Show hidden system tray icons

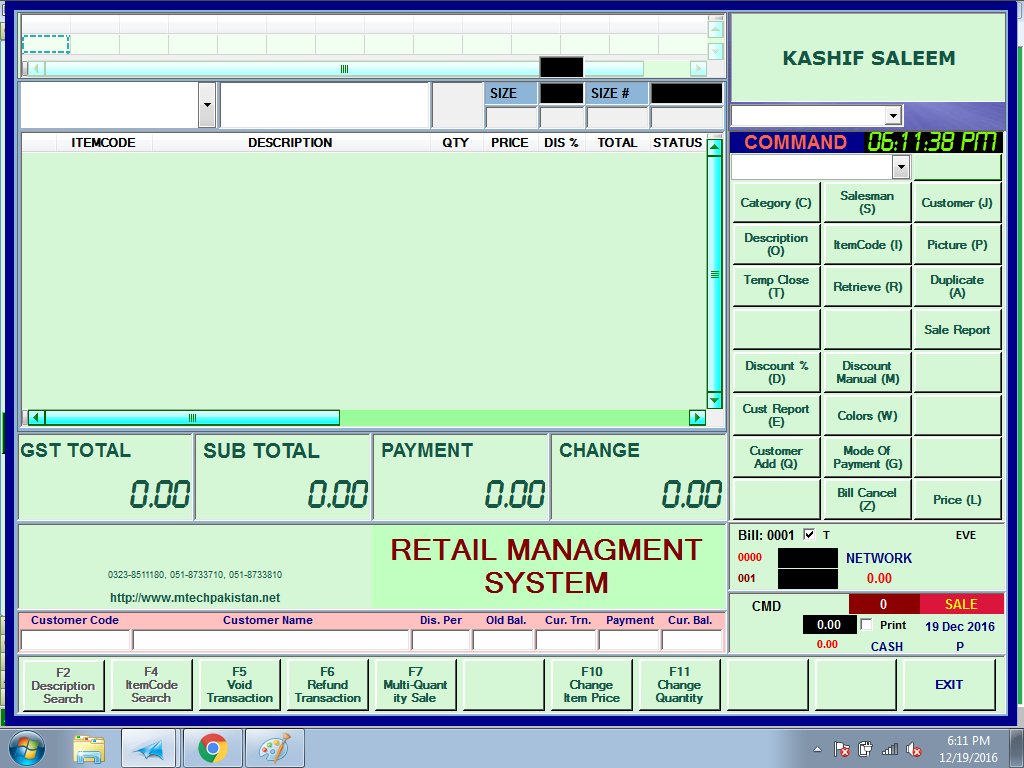(x=818, y=749)
